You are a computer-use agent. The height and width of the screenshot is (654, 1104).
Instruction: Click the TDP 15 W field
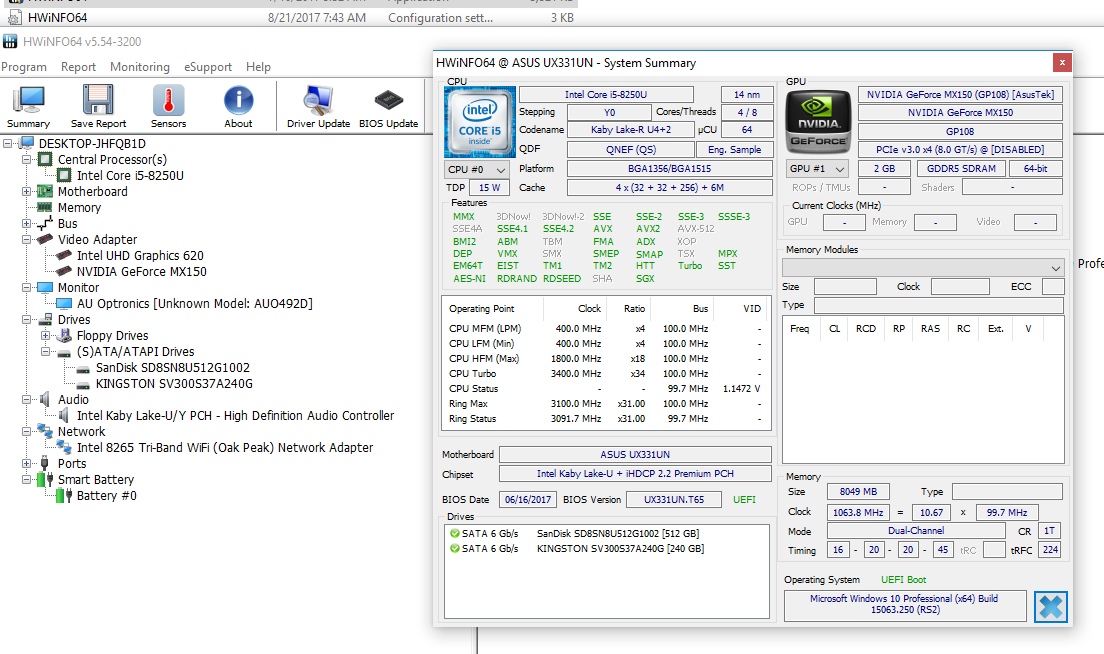click(489, 188)
